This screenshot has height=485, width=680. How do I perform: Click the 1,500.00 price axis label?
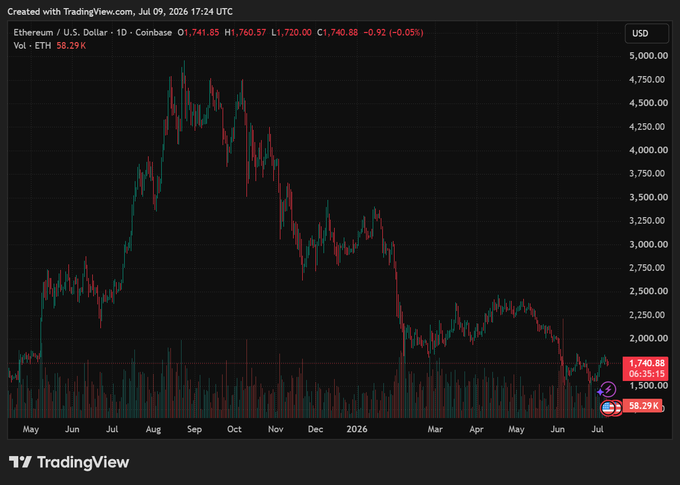648,386
